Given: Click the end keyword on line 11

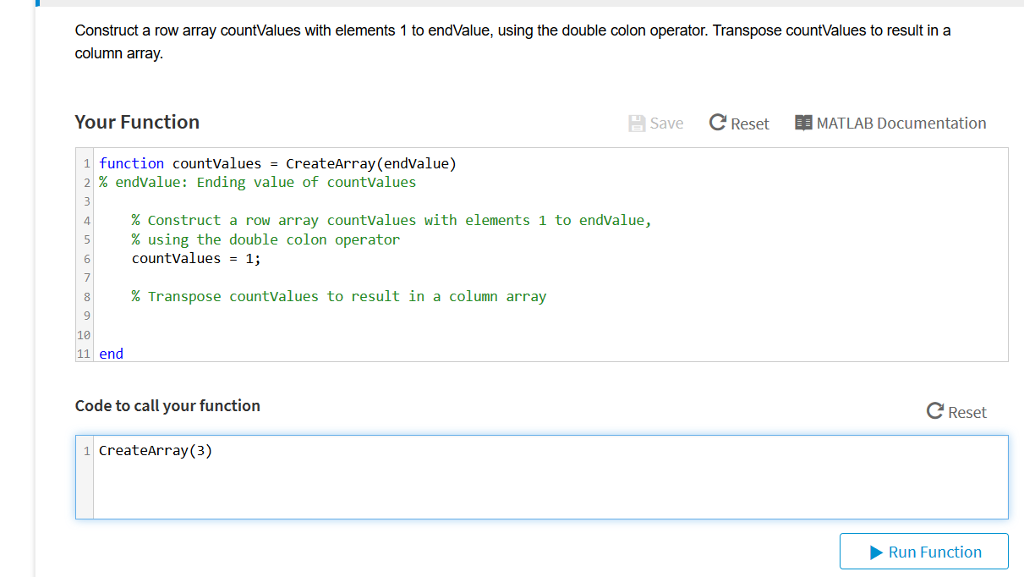Looking at the screenshot, I should coord(110,353).
